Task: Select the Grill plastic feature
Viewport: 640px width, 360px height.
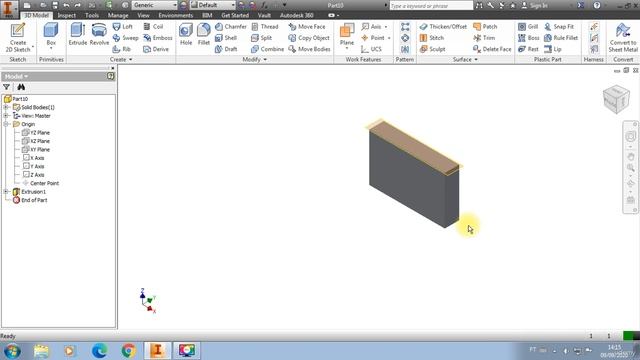Action: [528, 27]
